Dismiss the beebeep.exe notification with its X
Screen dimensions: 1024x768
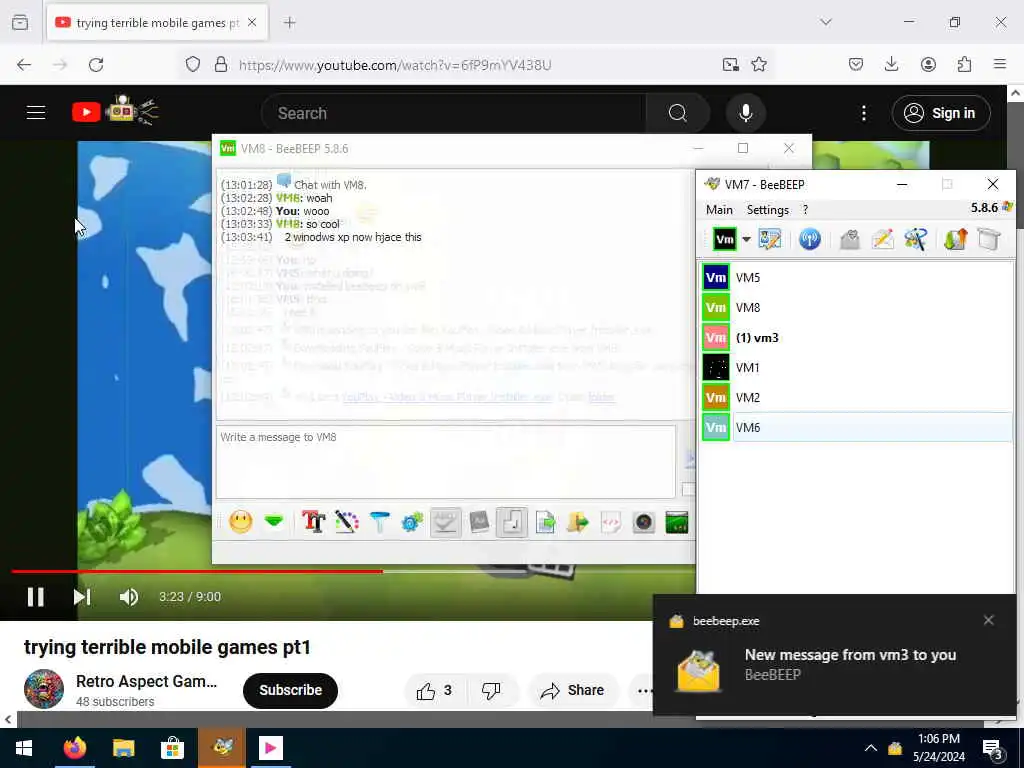(x=989, y=620)
